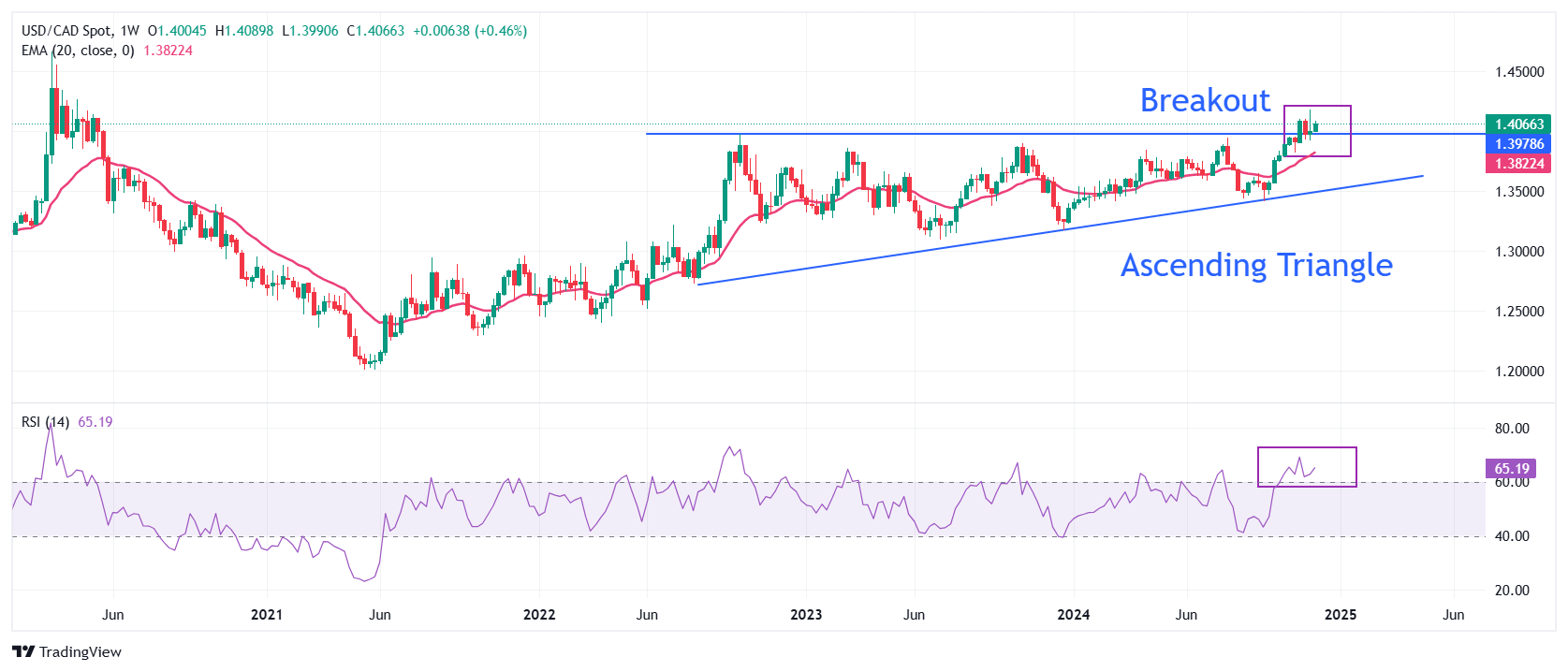This screenshot has height=672, width=1568.
Task: Click the close value C1.40663 in the header
Action: 375,31
